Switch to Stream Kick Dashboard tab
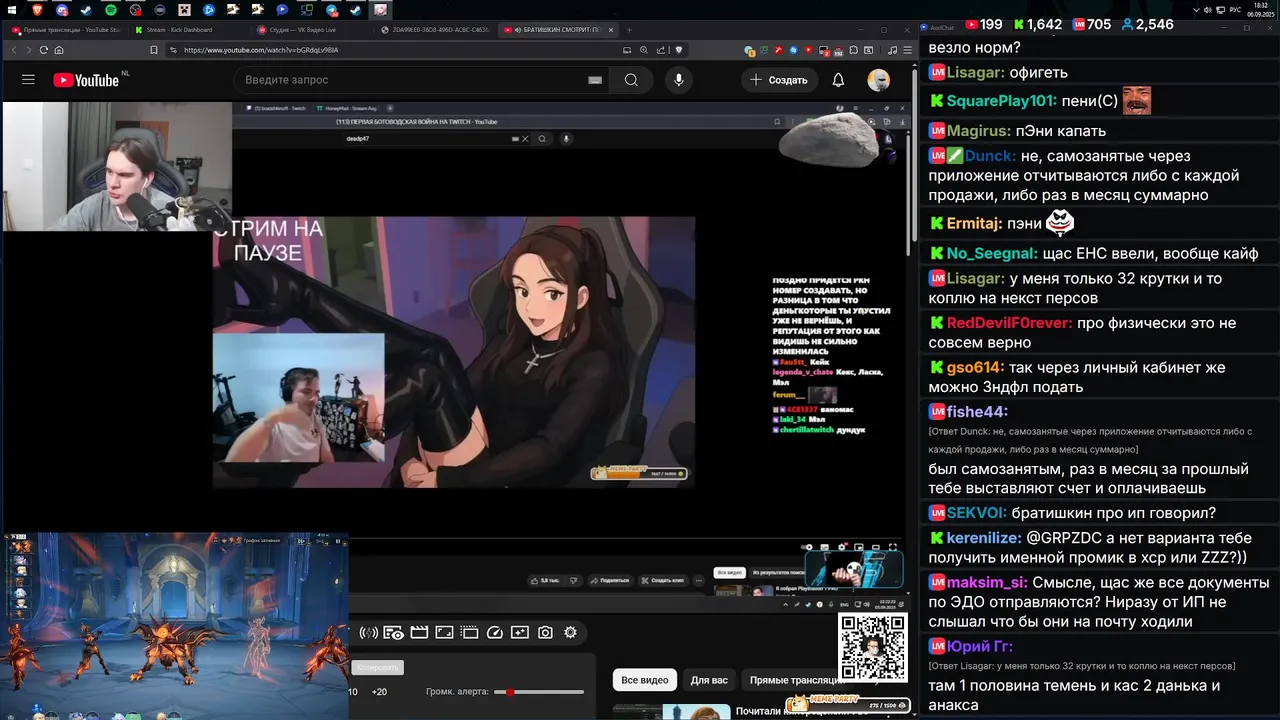1280x720 pixels. [190, 30]
